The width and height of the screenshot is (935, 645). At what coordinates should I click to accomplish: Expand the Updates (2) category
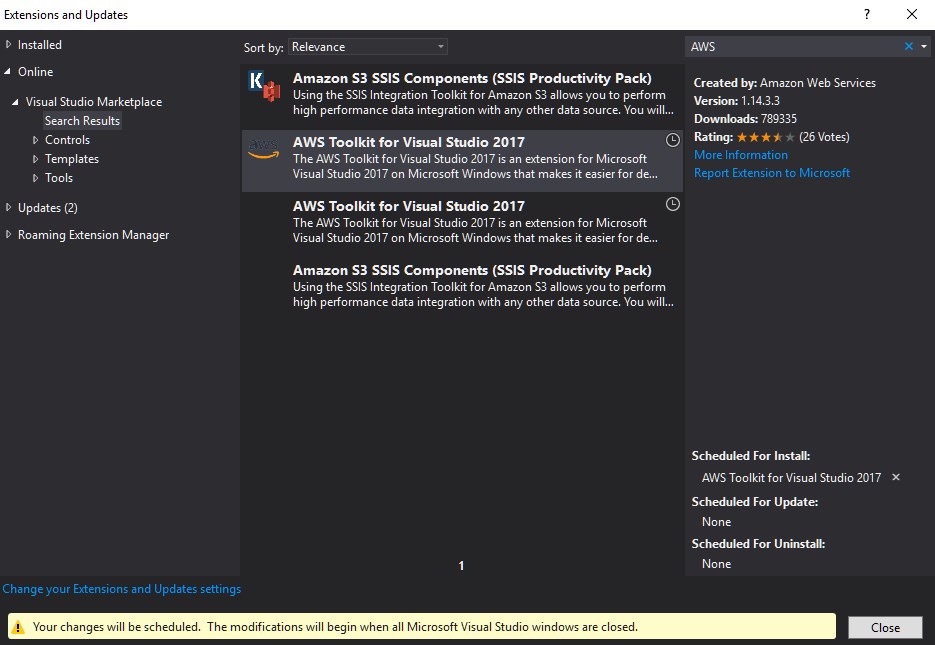point(9,208)
